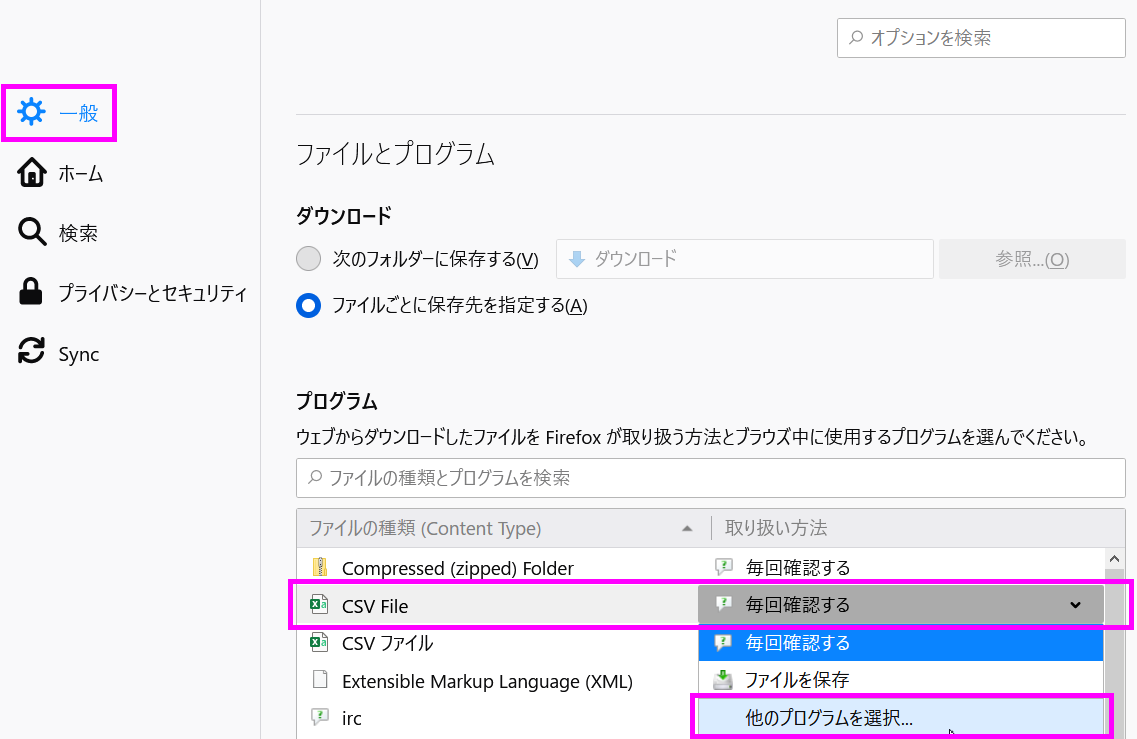Open the Home (ホーム) house icon

click(x=32, y=173)
